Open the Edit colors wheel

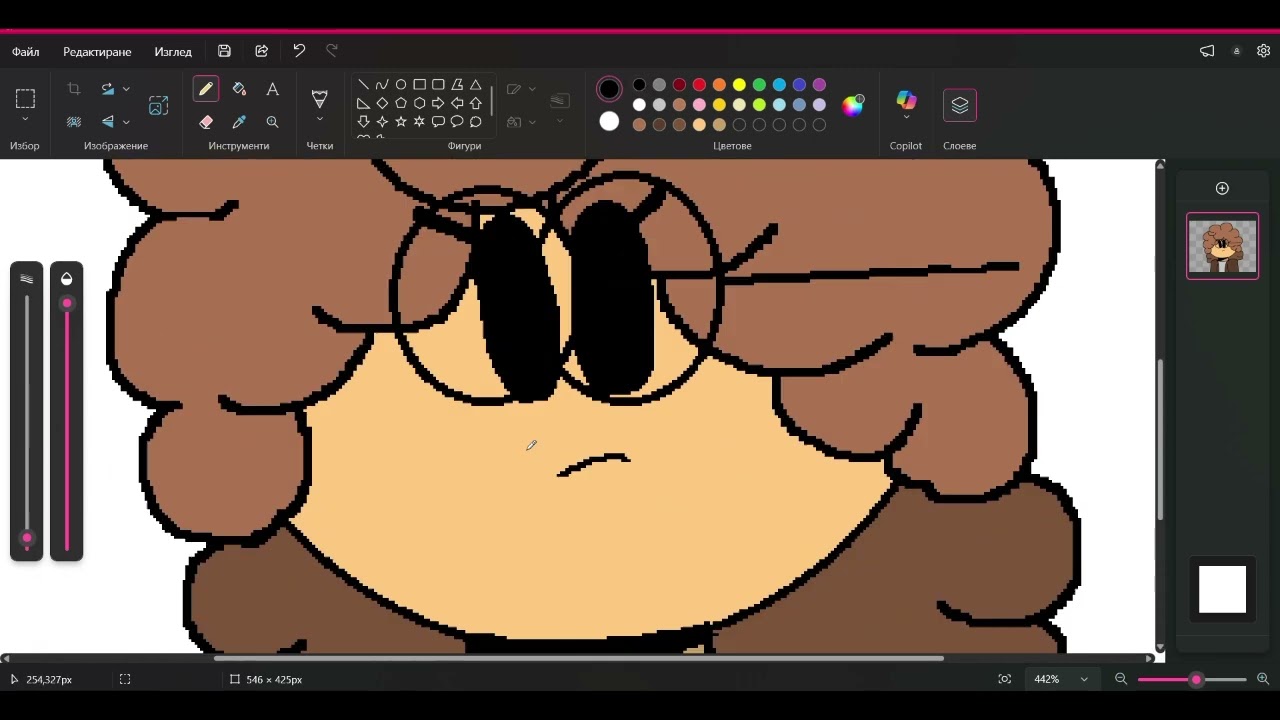(x=852, y=106)
